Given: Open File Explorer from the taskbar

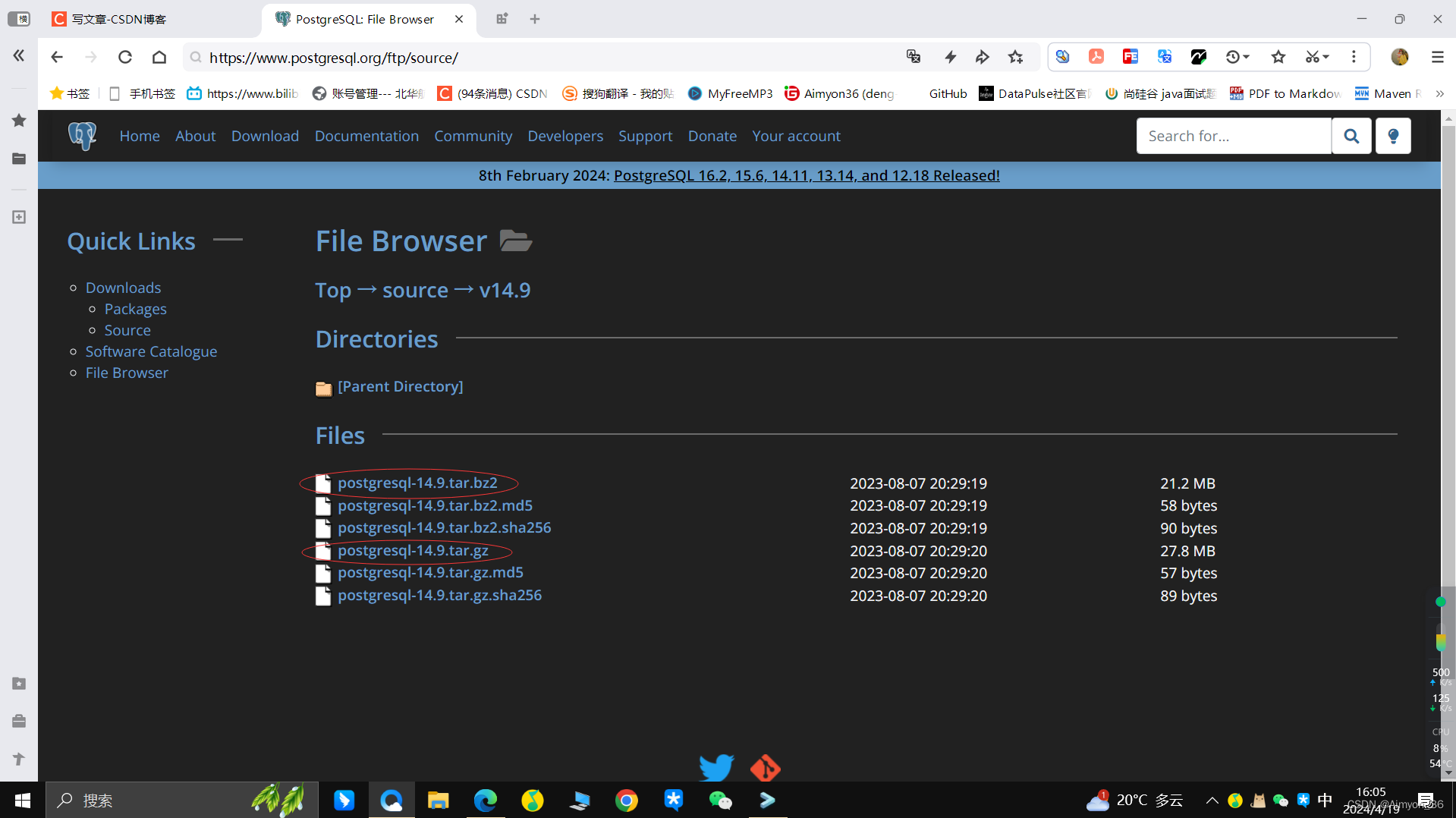Looking at the screenshot, I should pyautogui.click(x=439, y=800).
